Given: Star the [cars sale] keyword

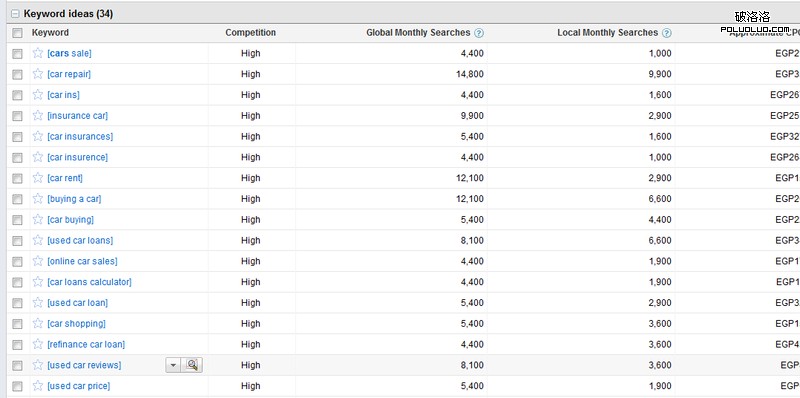Looking at the screenshot, I should click(38, 53).
